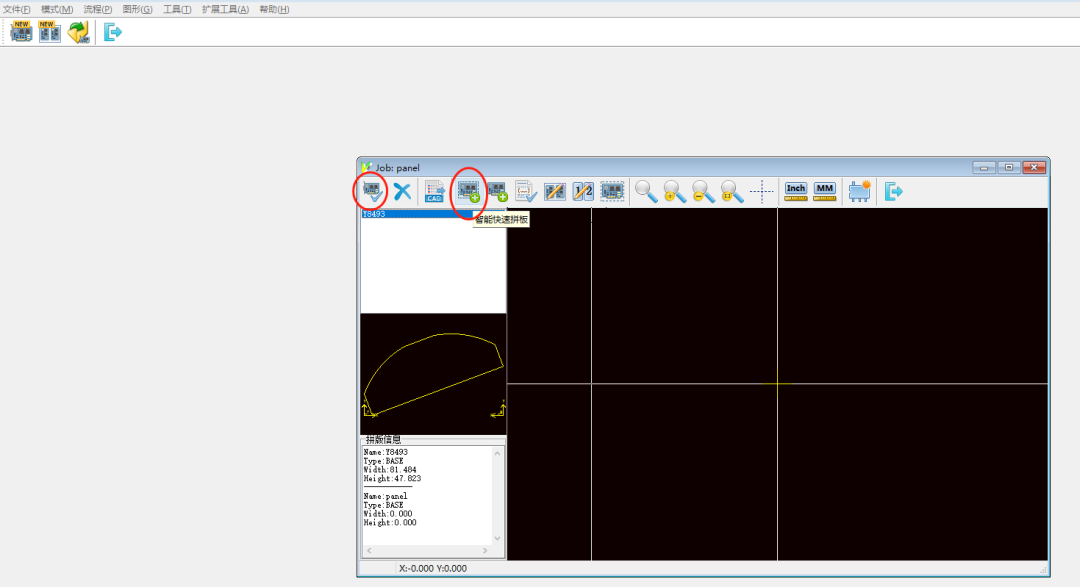Click the blue X delete icon
This screenshot has height=587, width=1080.
402,192
